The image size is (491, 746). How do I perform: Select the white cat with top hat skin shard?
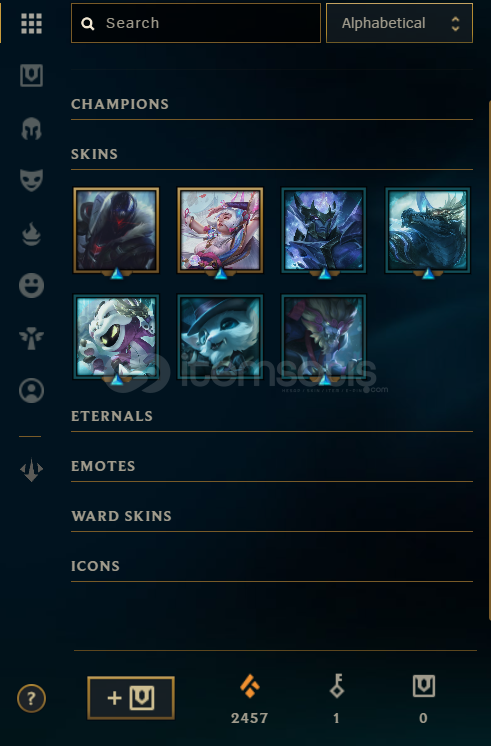click(x=220, y=337)
